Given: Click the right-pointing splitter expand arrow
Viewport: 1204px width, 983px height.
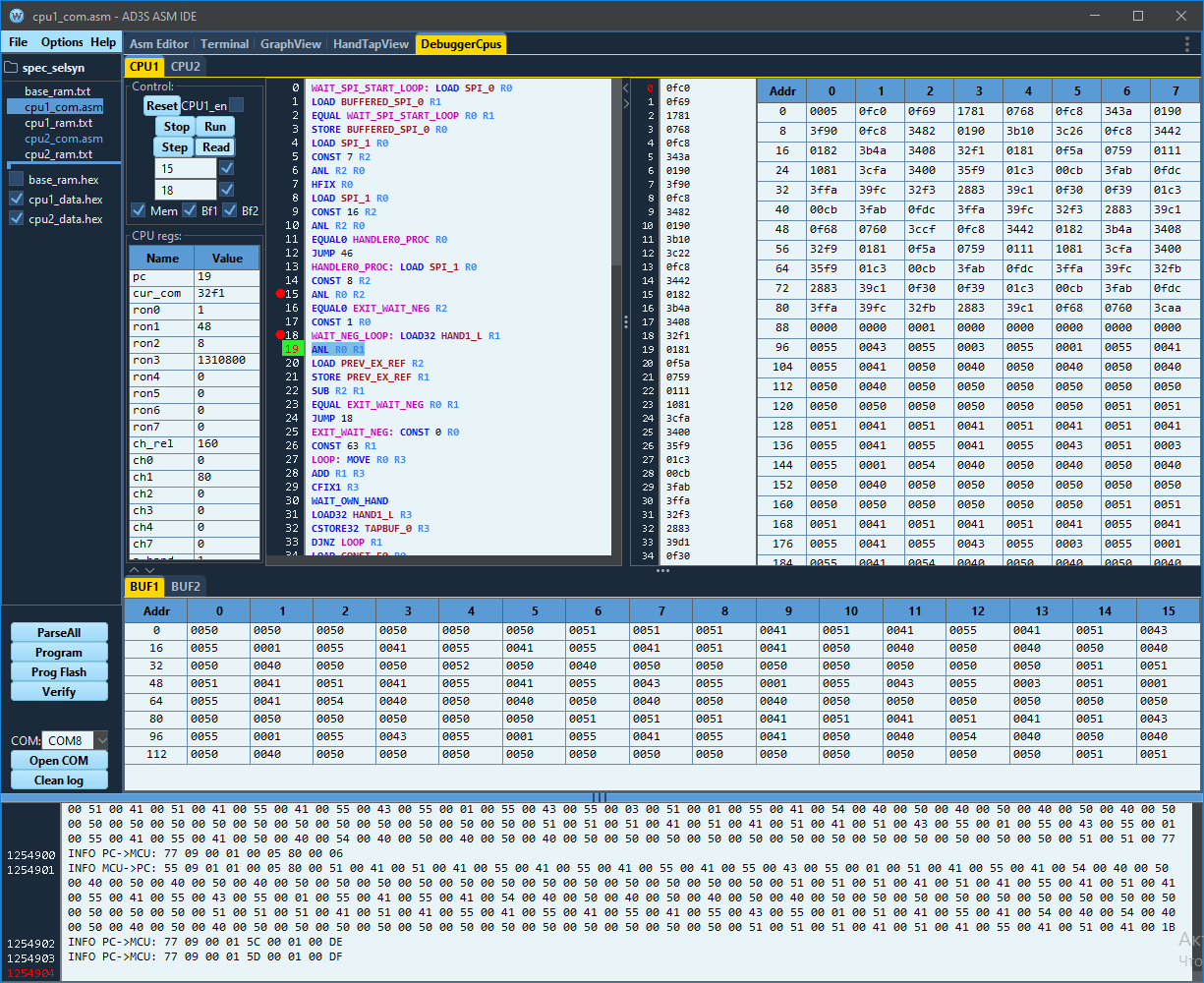Looking at the screenshot, I should 625,101.
